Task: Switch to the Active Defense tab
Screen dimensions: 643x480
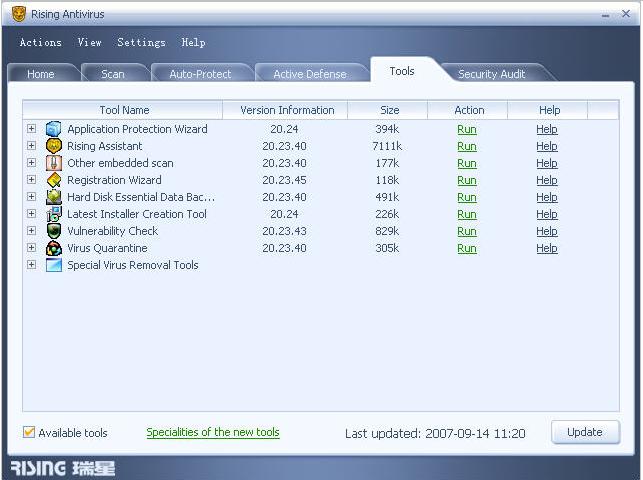Action: tap(310, 74)
